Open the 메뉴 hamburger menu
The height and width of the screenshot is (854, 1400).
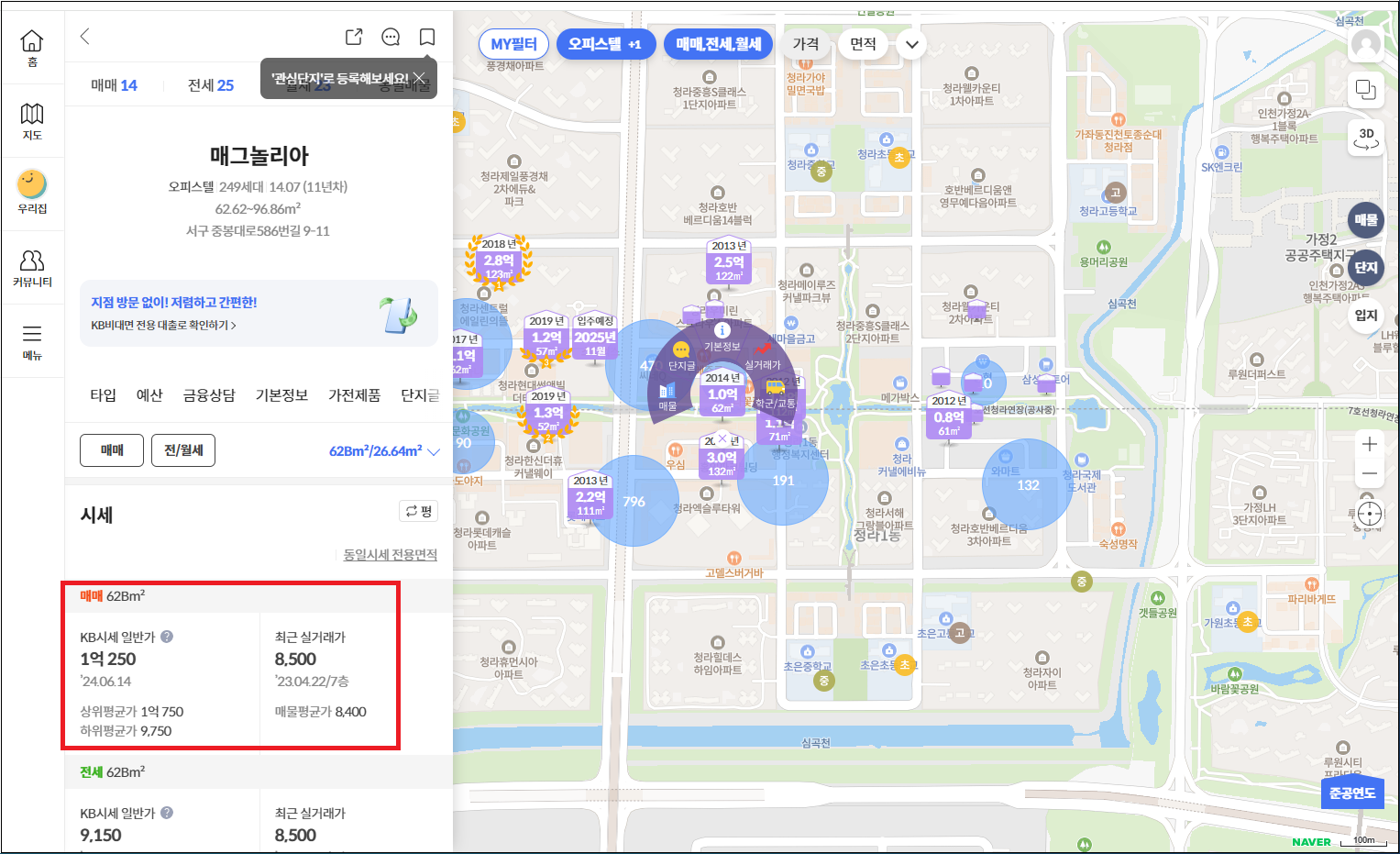click(x=32, y=341)
